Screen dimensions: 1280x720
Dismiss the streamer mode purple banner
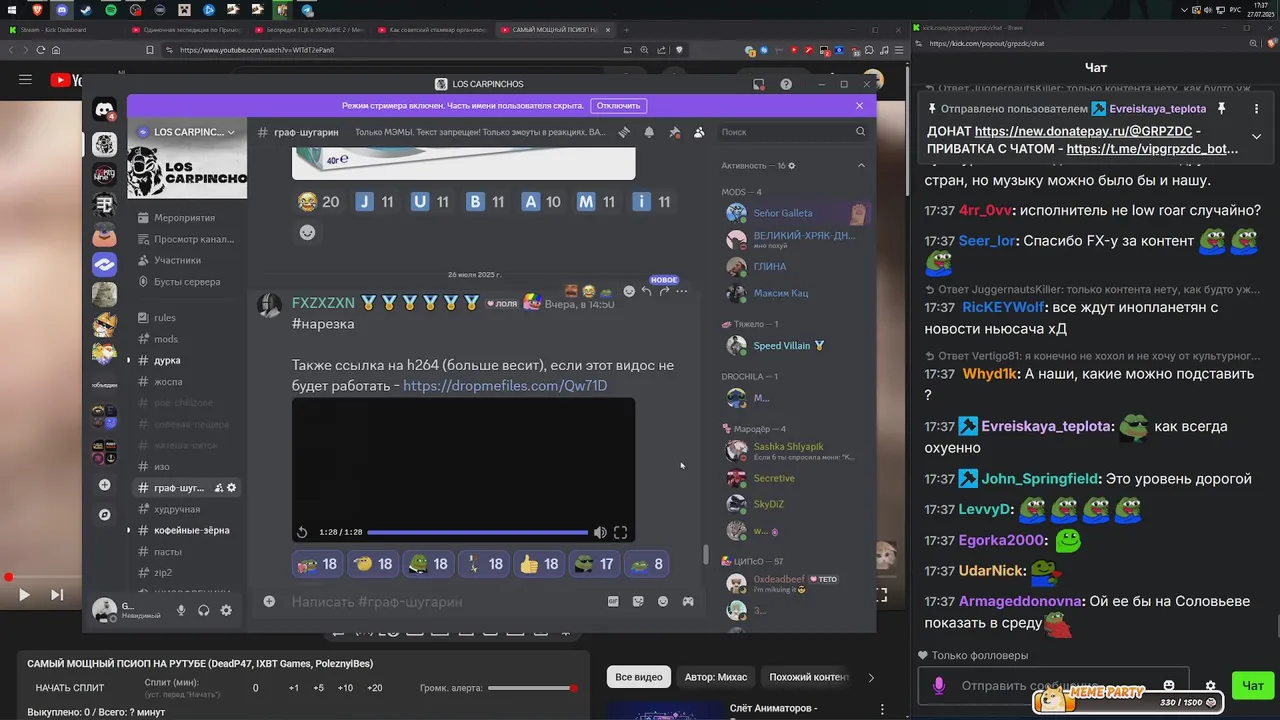[859, 105]
